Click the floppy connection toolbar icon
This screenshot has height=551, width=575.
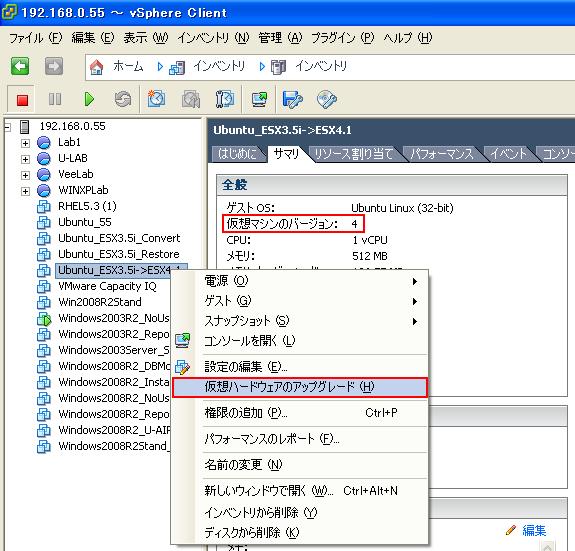tap(292, 99)
